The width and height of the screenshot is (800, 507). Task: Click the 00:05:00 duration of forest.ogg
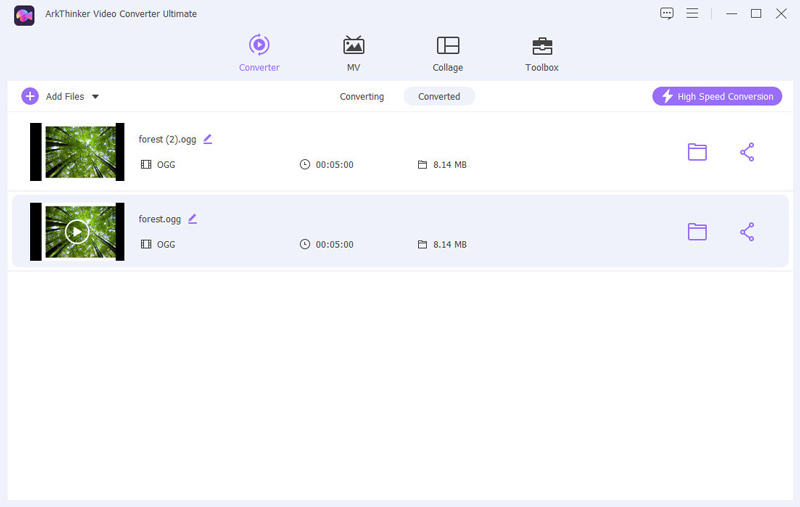pyautogui.click(x=335, y=244)
